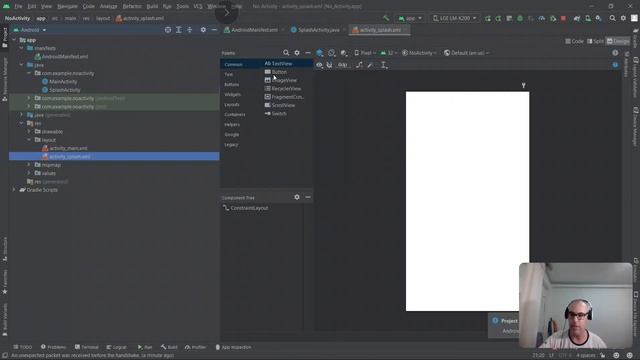Open the NoActivity theme dropdown

click(419, 53)
